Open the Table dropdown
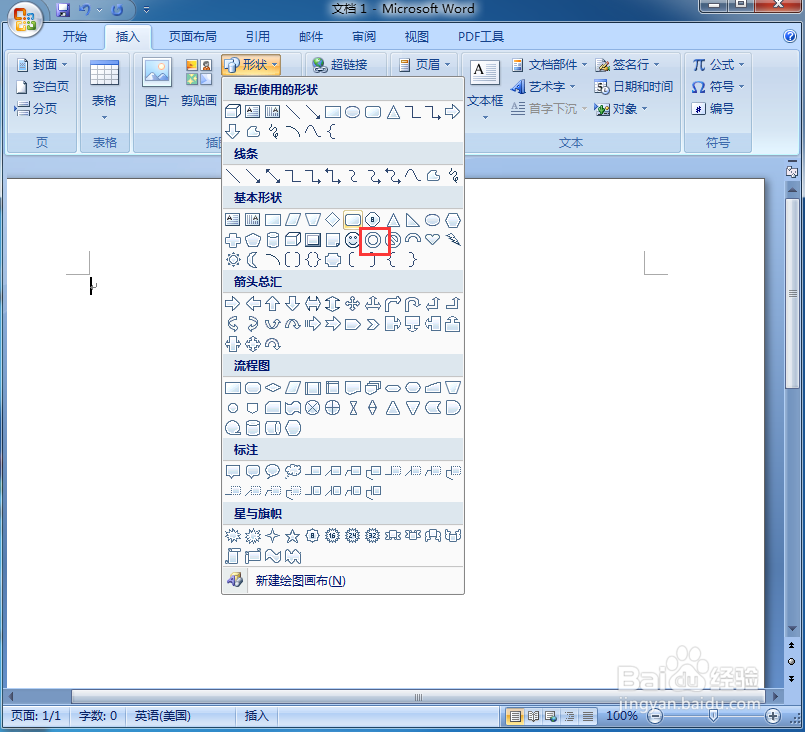This screenshot has width=805, height=732. (x=104, y=89)
